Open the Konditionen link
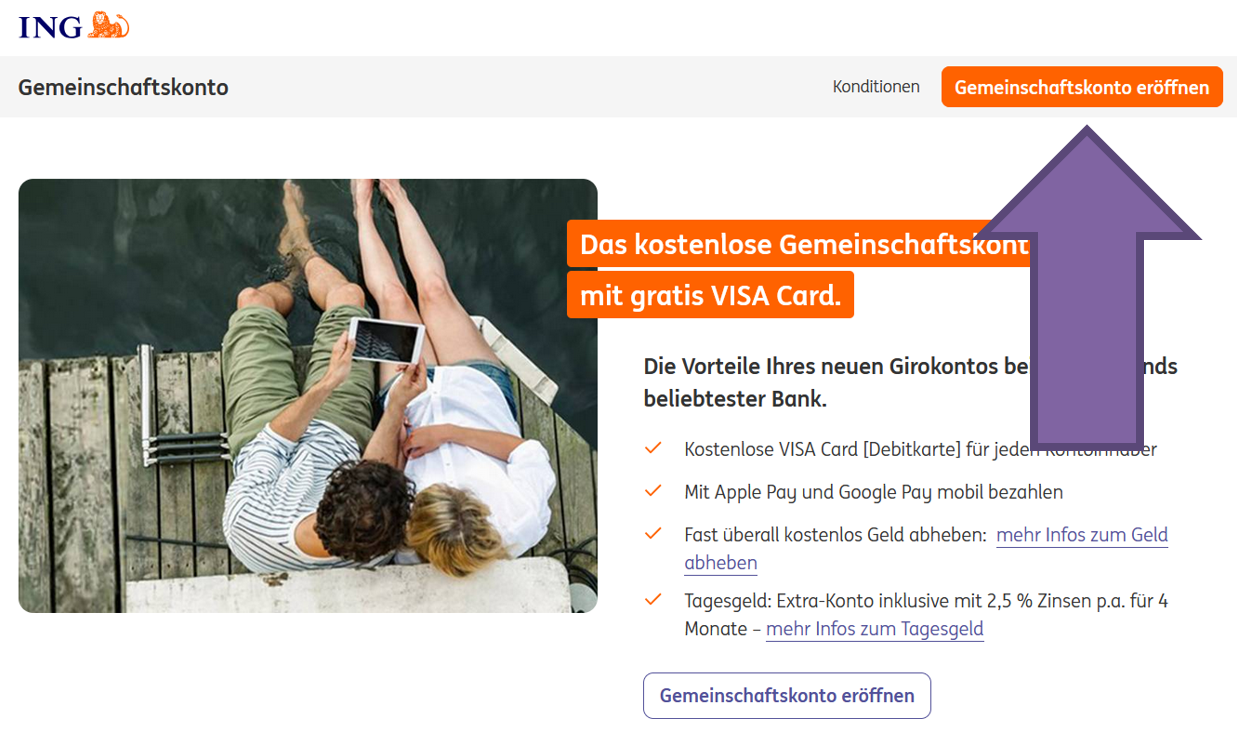This screenshot has height=742, width=1237. click(876, 87)
